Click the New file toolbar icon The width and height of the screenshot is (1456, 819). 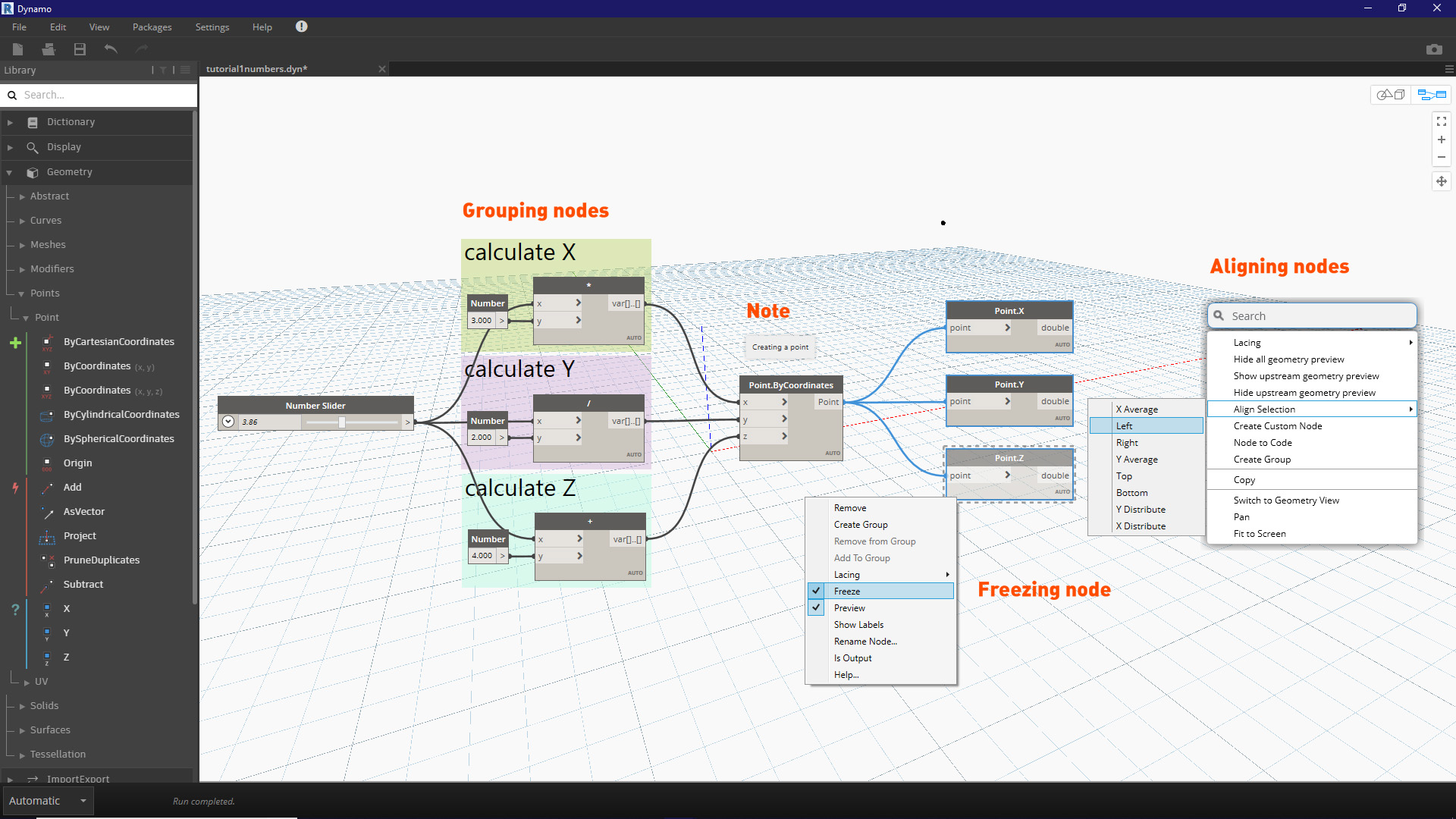18,49
